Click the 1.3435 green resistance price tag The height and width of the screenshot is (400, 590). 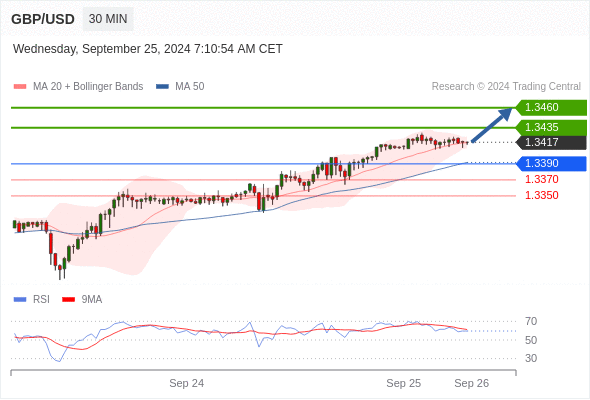pos(551,128)
